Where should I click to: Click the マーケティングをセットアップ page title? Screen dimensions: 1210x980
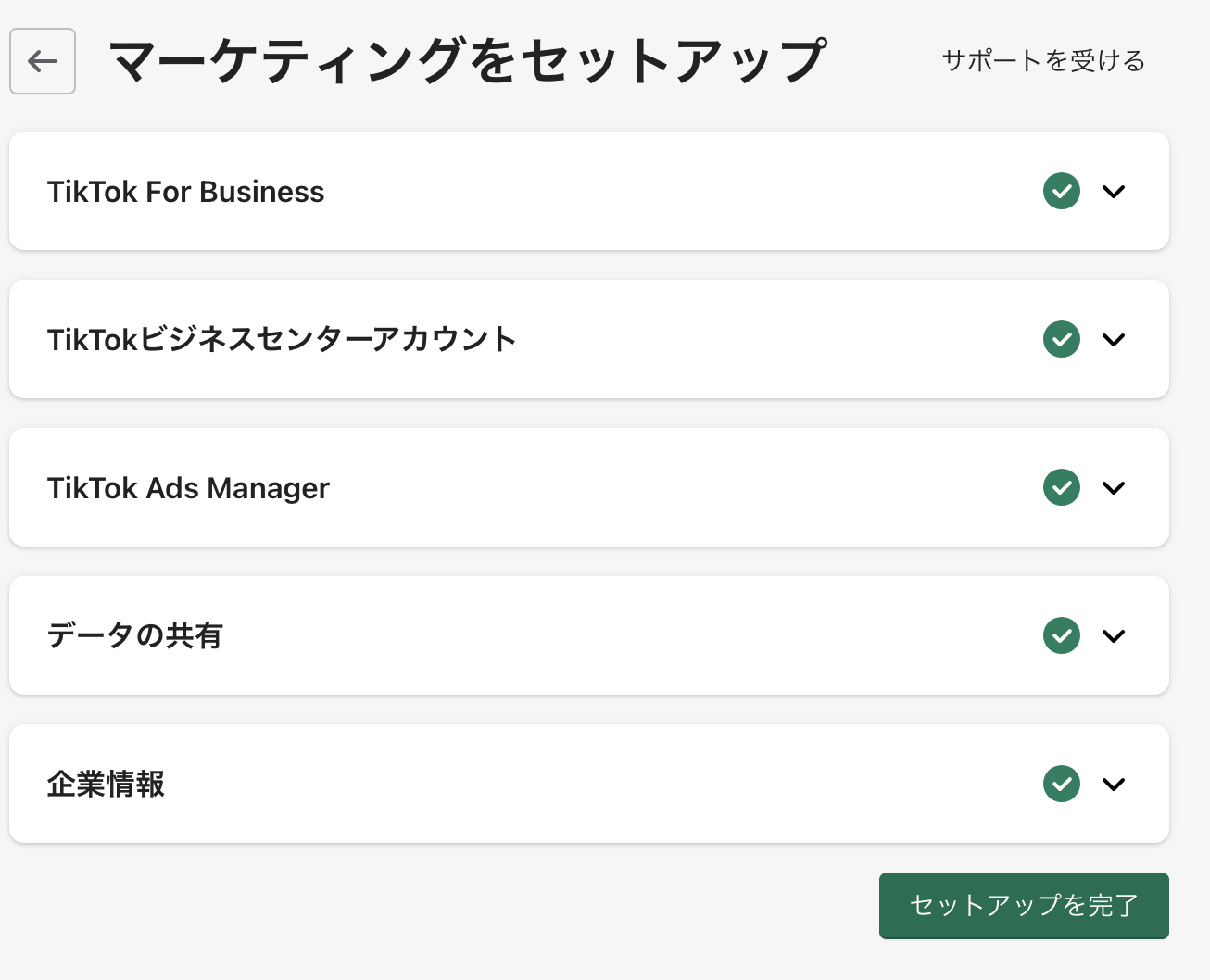pyautogui.click(x=468, y=61)
